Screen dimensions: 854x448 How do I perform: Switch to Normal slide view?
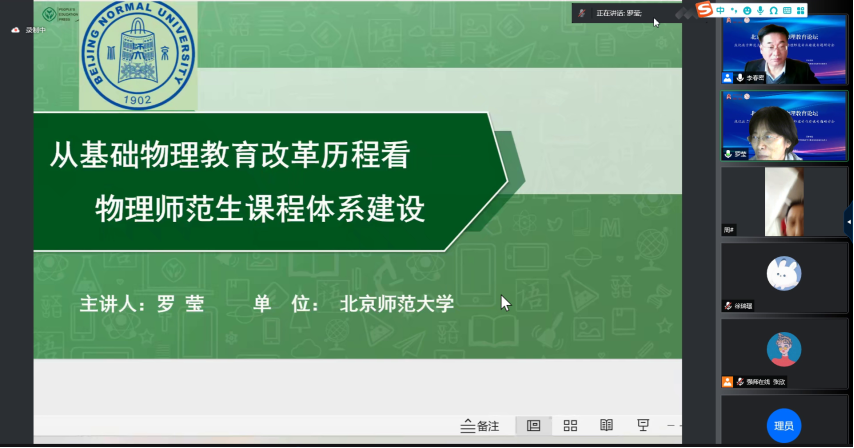point(533,425)
